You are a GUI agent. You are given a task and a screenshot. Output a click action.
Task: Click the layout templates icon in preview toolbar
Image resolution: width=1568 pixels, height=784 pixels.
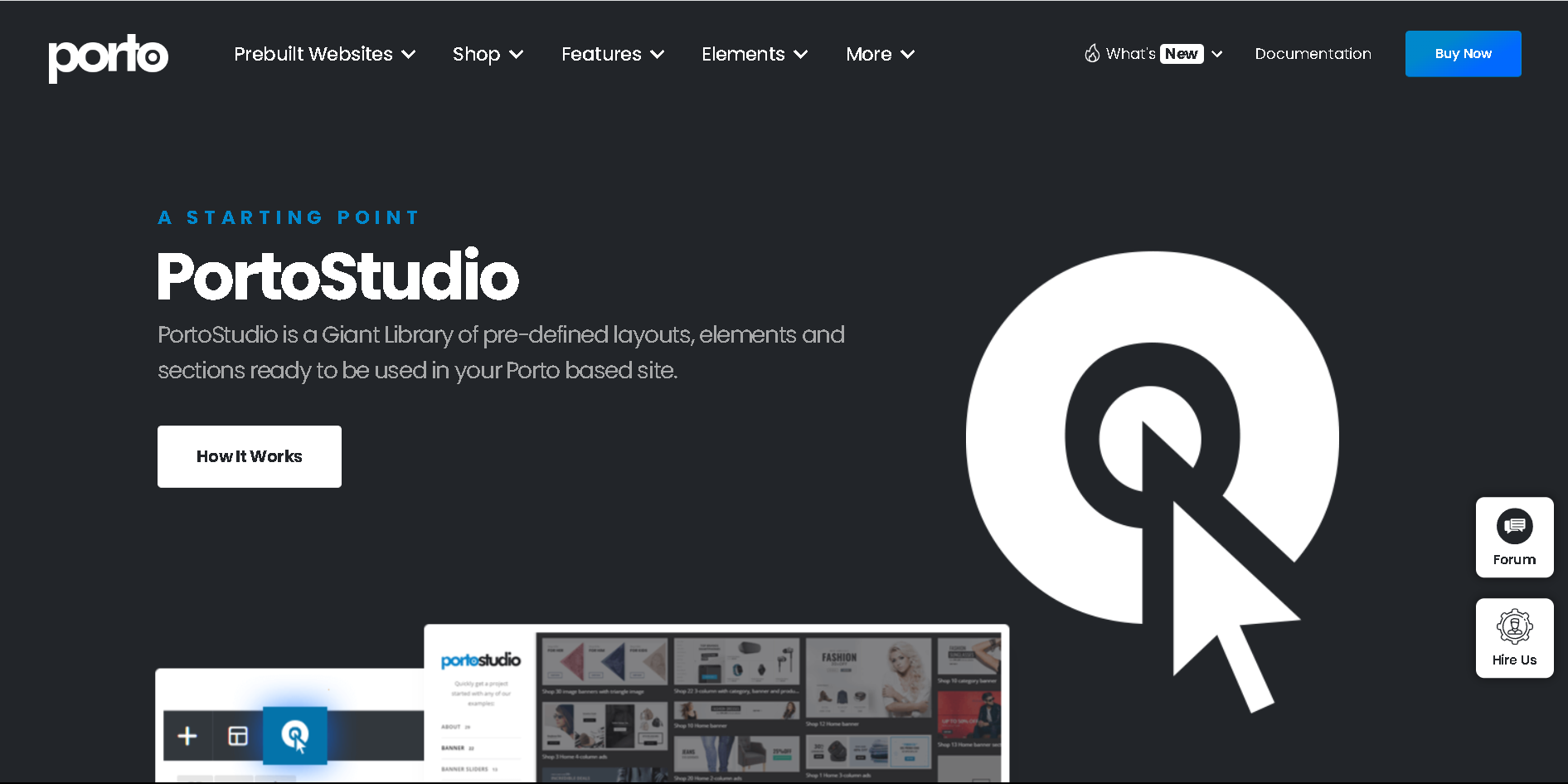[238, 736]
